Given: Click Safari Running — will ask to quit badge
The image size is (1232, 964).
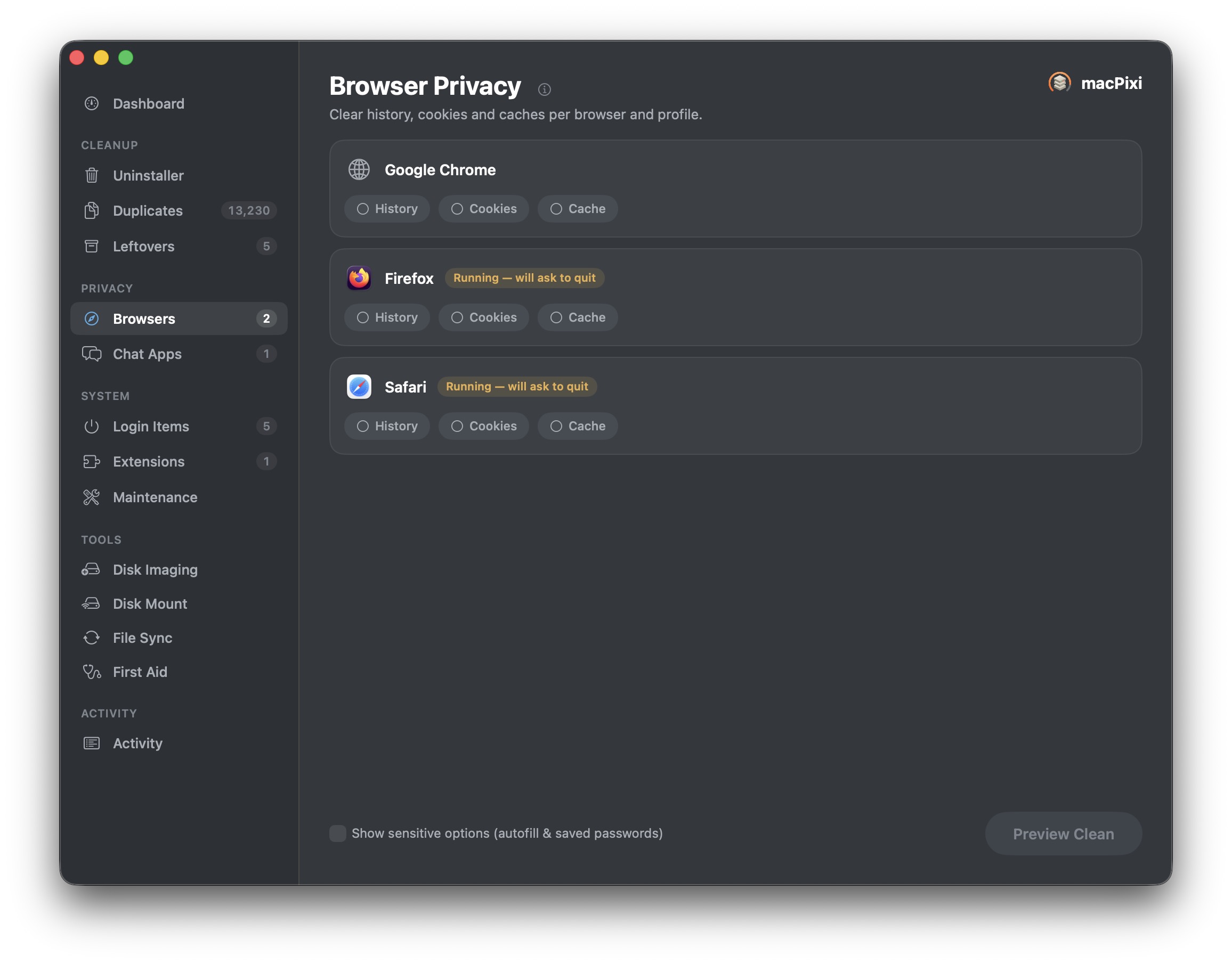Looking at the screenshot, I should click(517, 387).
